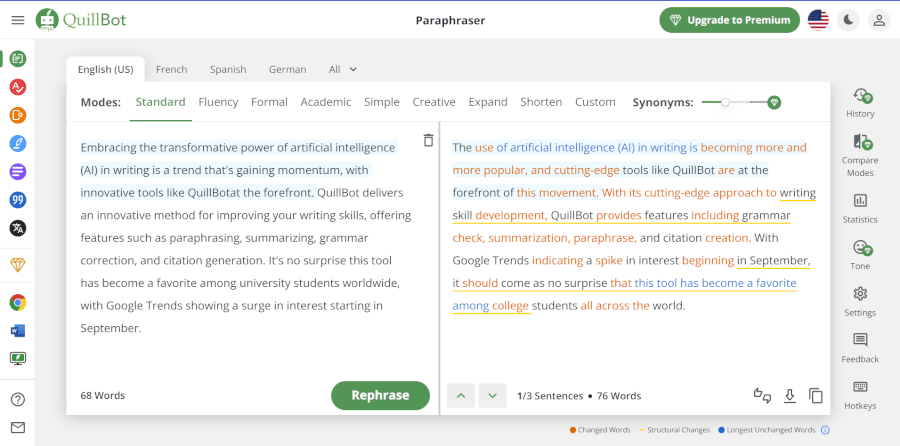
Task: Change language via US flag
Action: coord(818,20)
